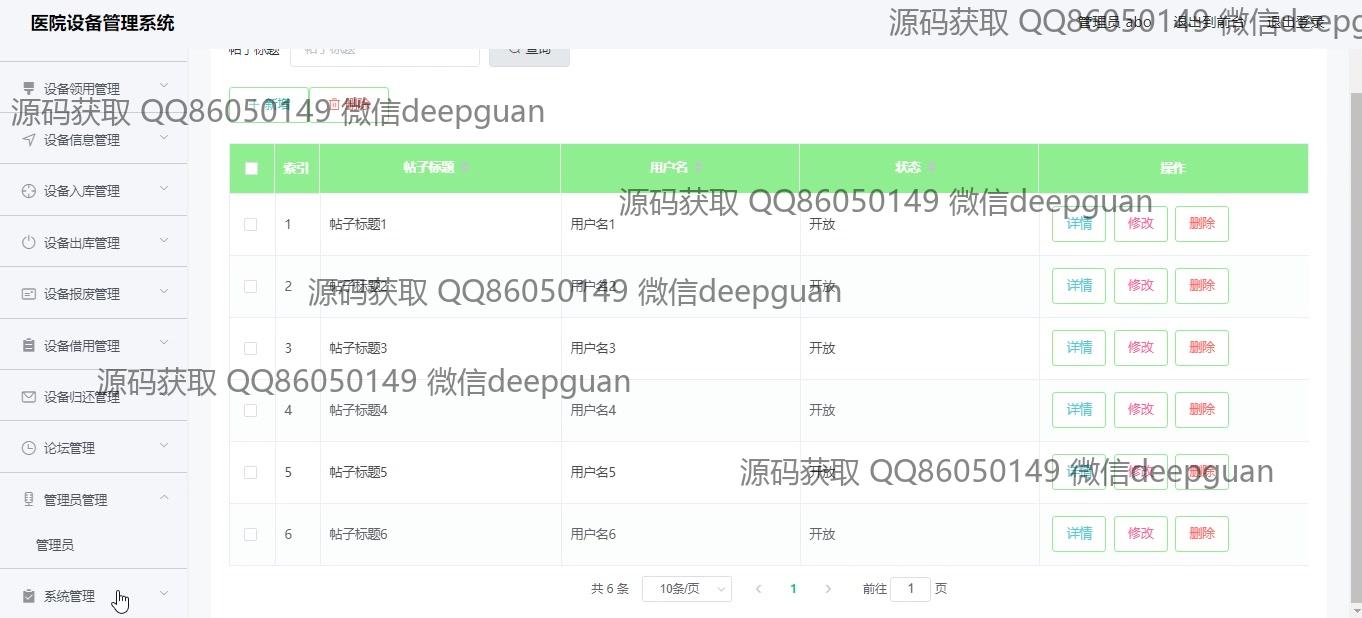Image resolution: width=1362 pixels, height=618 pixels.
Task: Click 详情 button for 帖子标题1
Action: (1079, 224)
